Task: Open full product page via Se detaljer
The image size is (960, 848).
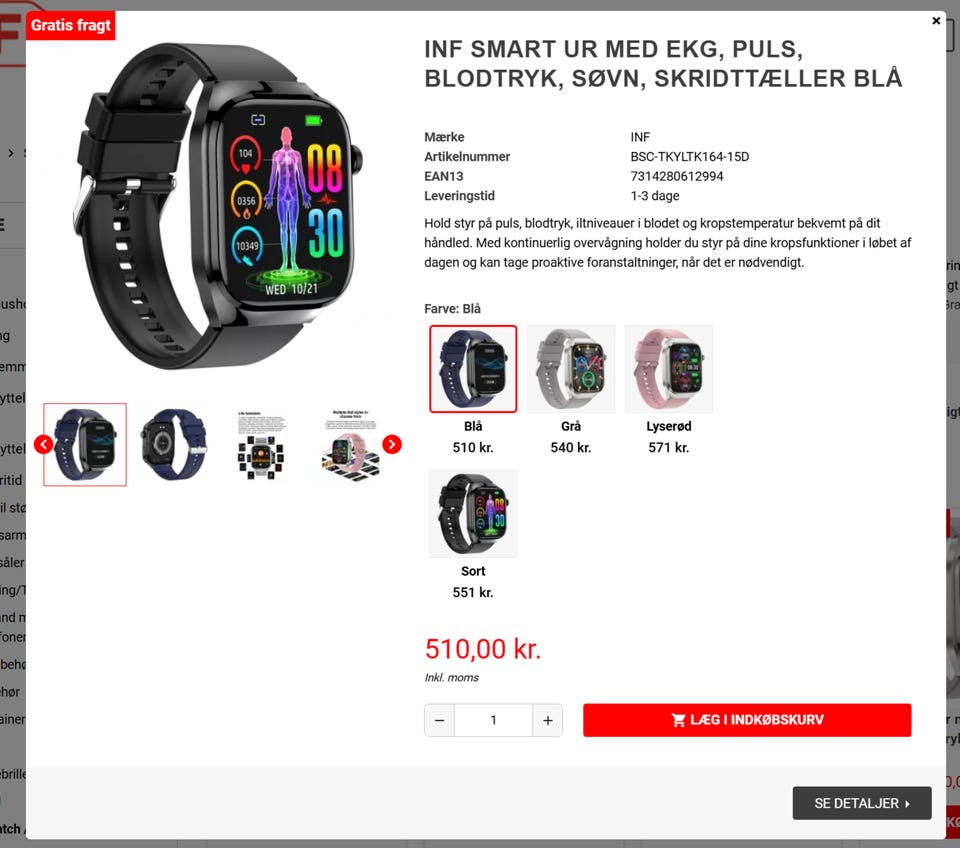Action: 862,803
